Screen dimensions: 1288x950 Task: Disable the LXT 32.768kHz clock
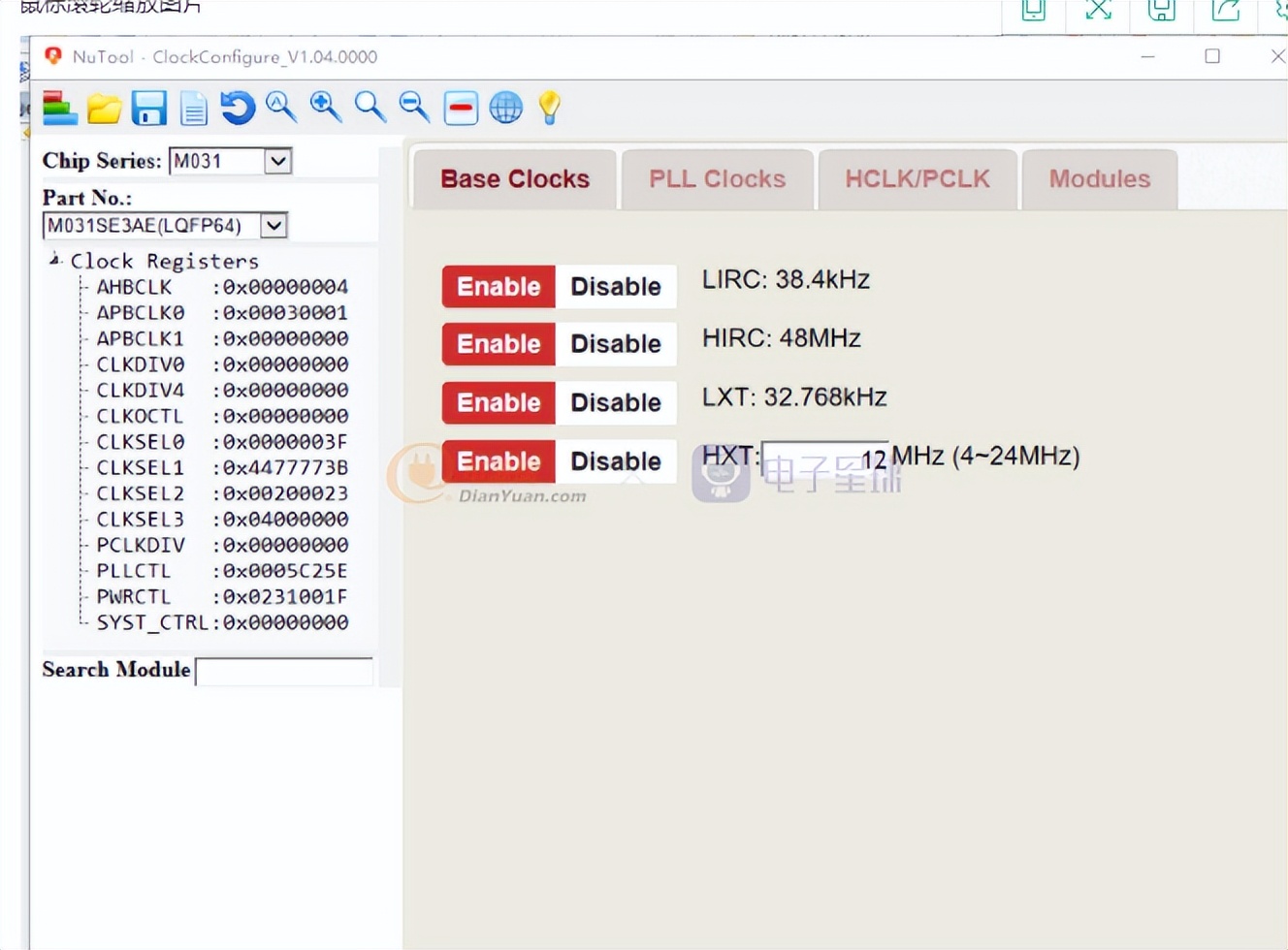[x=616, y=403]
